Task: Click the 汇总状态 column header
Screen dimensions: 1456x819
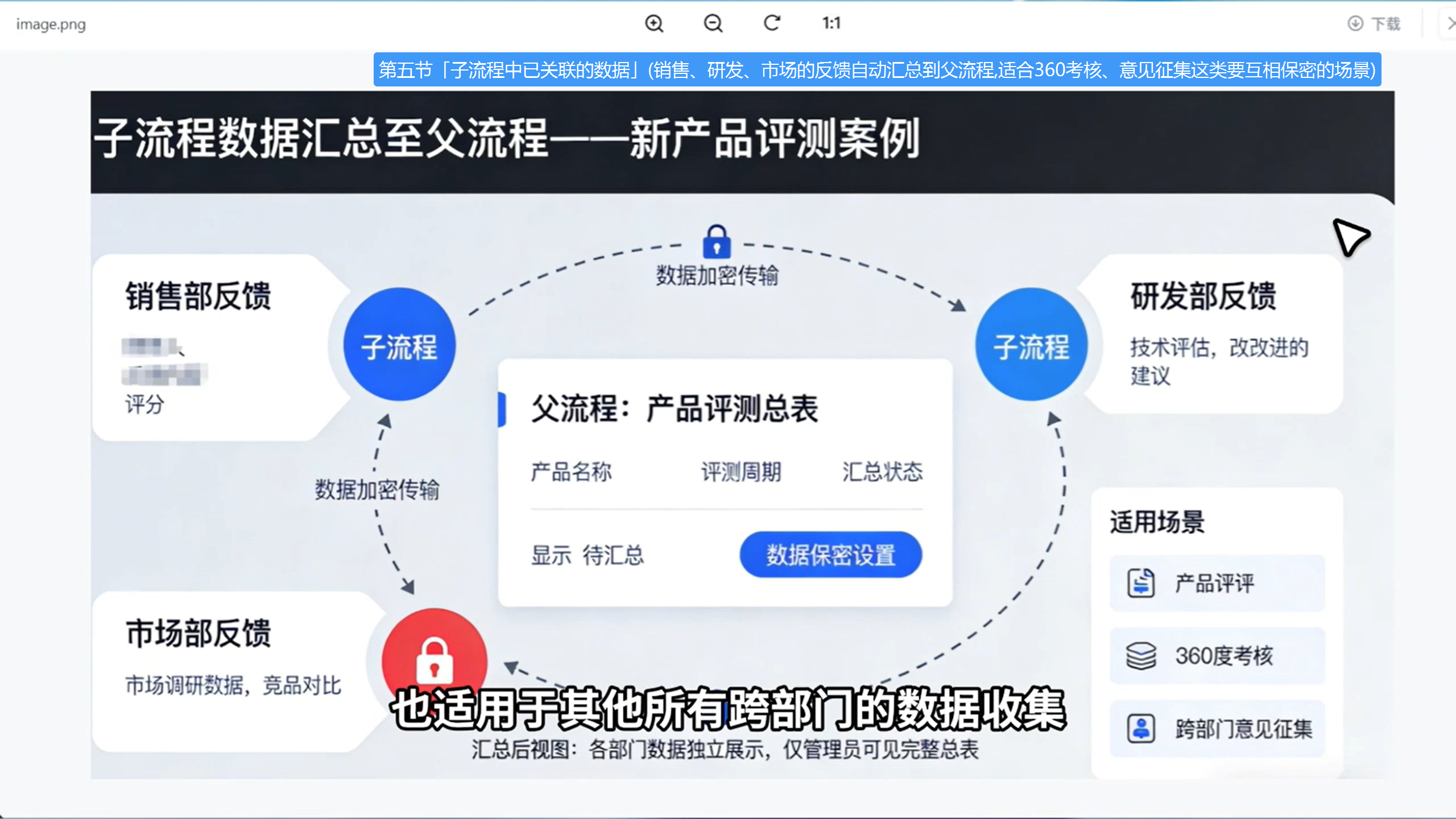Action: [x=882, y=472]
